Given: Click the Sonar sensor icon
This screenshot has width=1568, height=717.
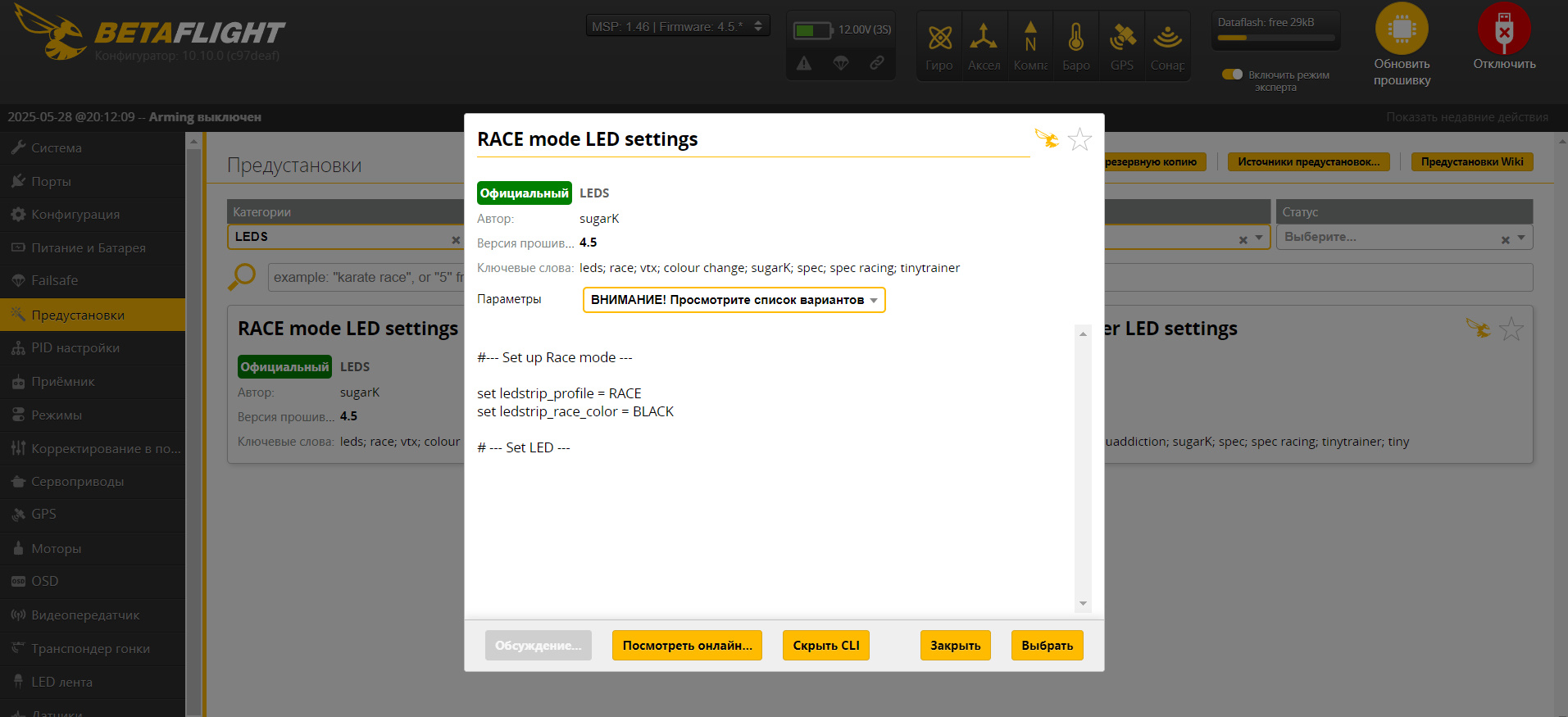Looking at the screenshot, I should click(x=1167, y=37).
